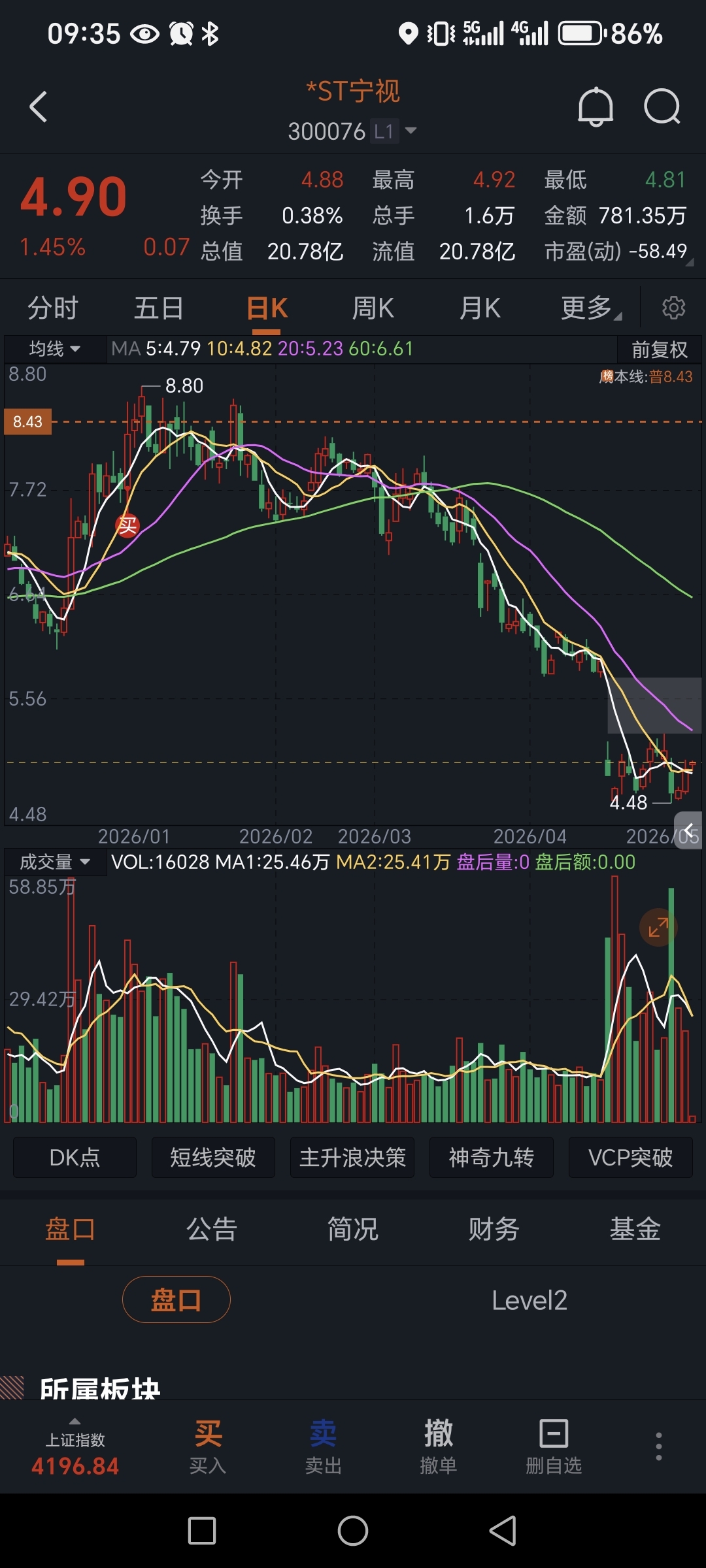Expand the 成交量 indicator dropdown

(x=55, y=862)
